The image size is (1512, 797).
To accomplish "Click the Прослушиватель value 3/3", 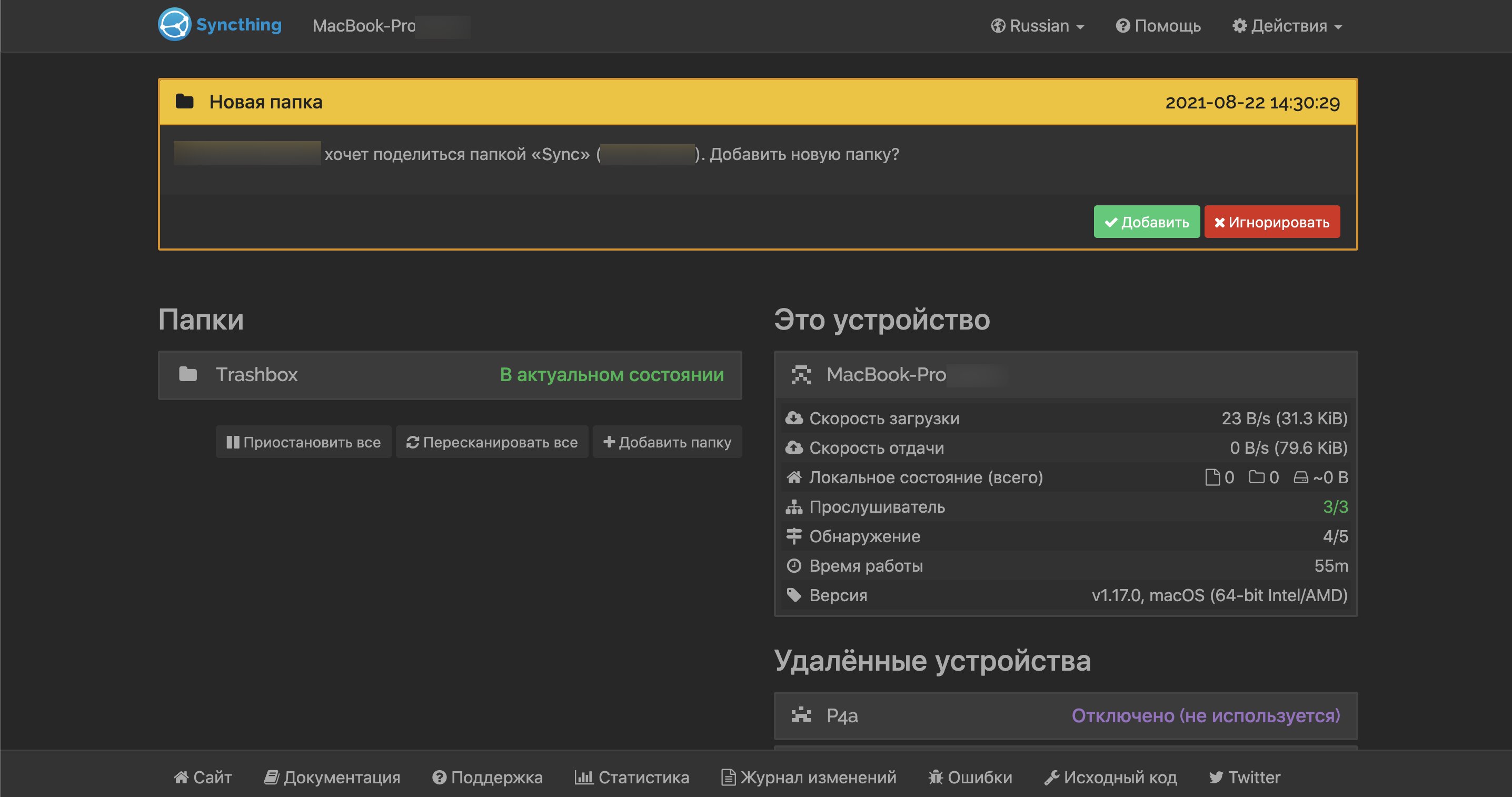I will click(x=1335, y=506).
